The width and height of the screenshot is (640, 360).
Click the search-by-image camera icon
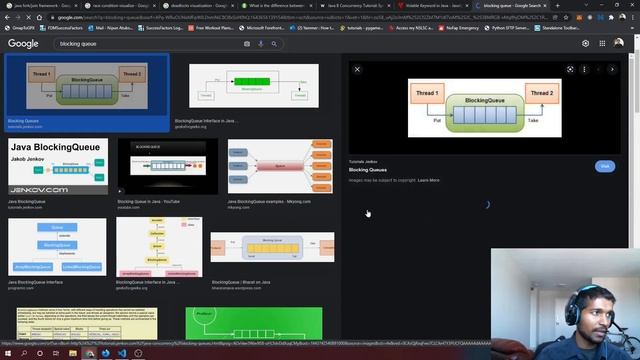click(x=247, y=44)
